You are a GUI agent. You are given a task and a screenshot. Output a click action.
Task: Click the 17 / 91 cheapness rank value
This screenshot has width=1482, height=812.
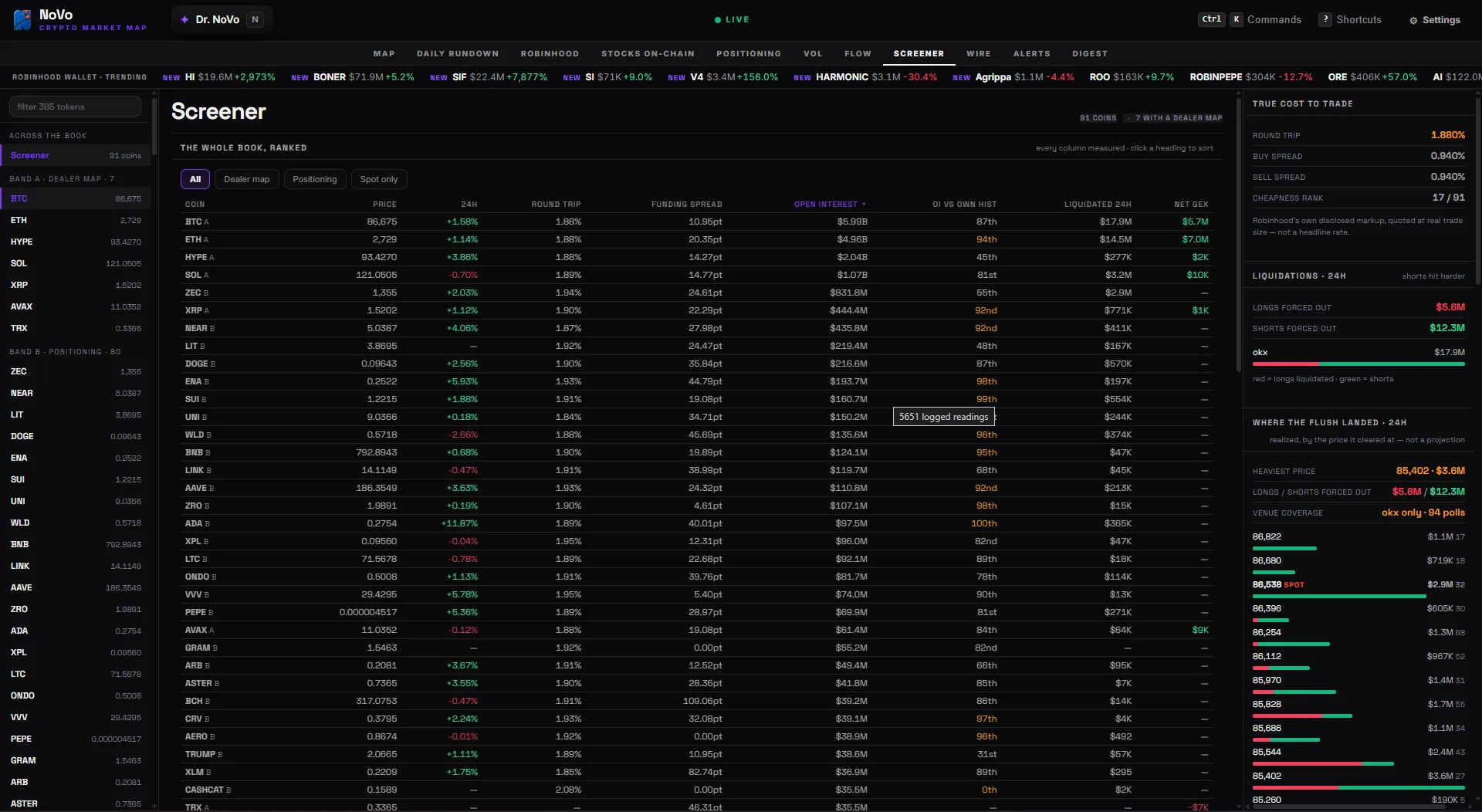click(1448, 198)
